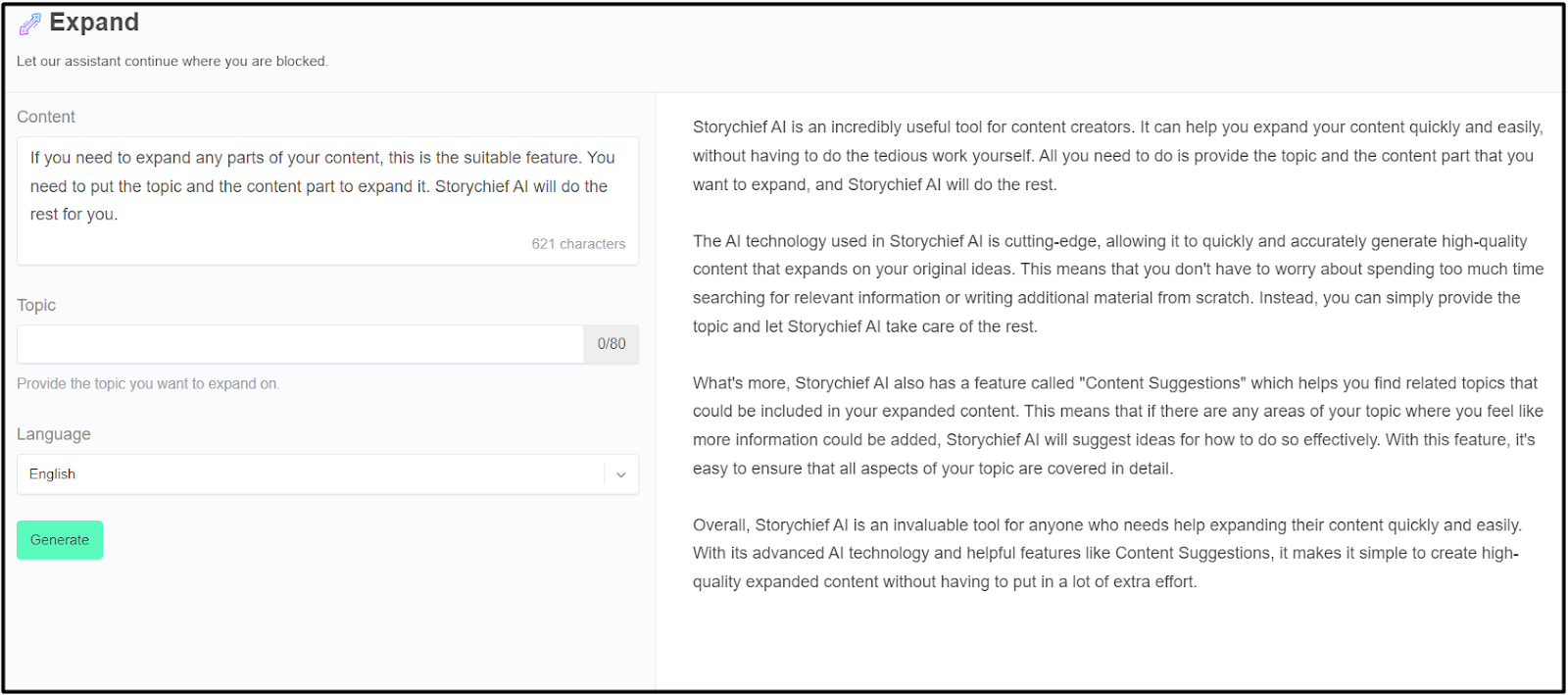Viewport: 1568px width, 695px height.
Task: Click the paragraph starting 'The AI technology'
Action: point(1117,283)
